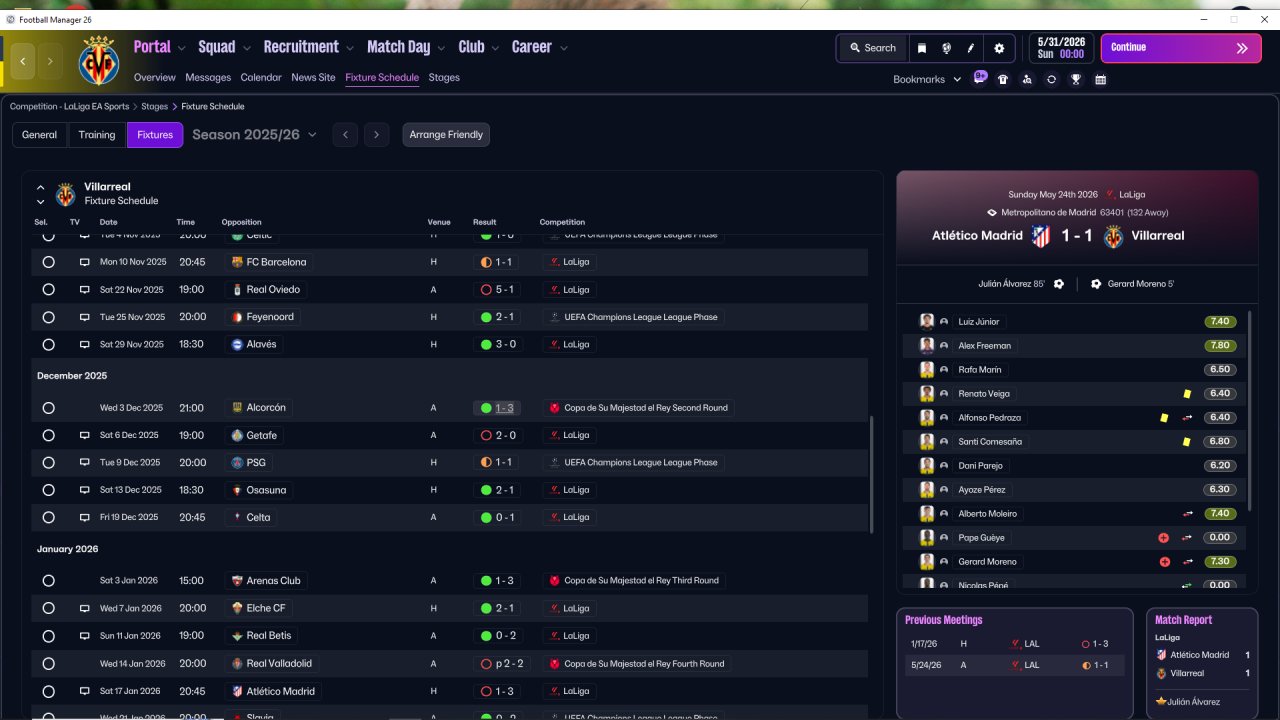Click the fixture list vertical scrollbar

pyautogui.click(x=872, y=475)
